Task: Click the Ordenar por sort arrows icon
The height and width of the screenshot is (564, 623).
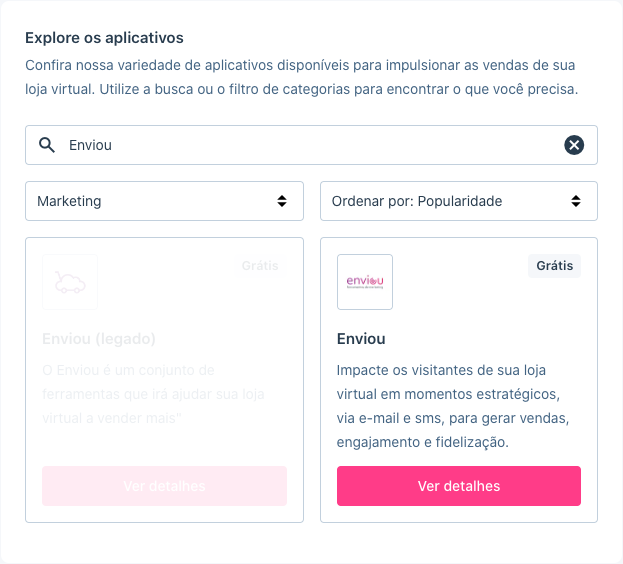Action: tap(576, 201)
